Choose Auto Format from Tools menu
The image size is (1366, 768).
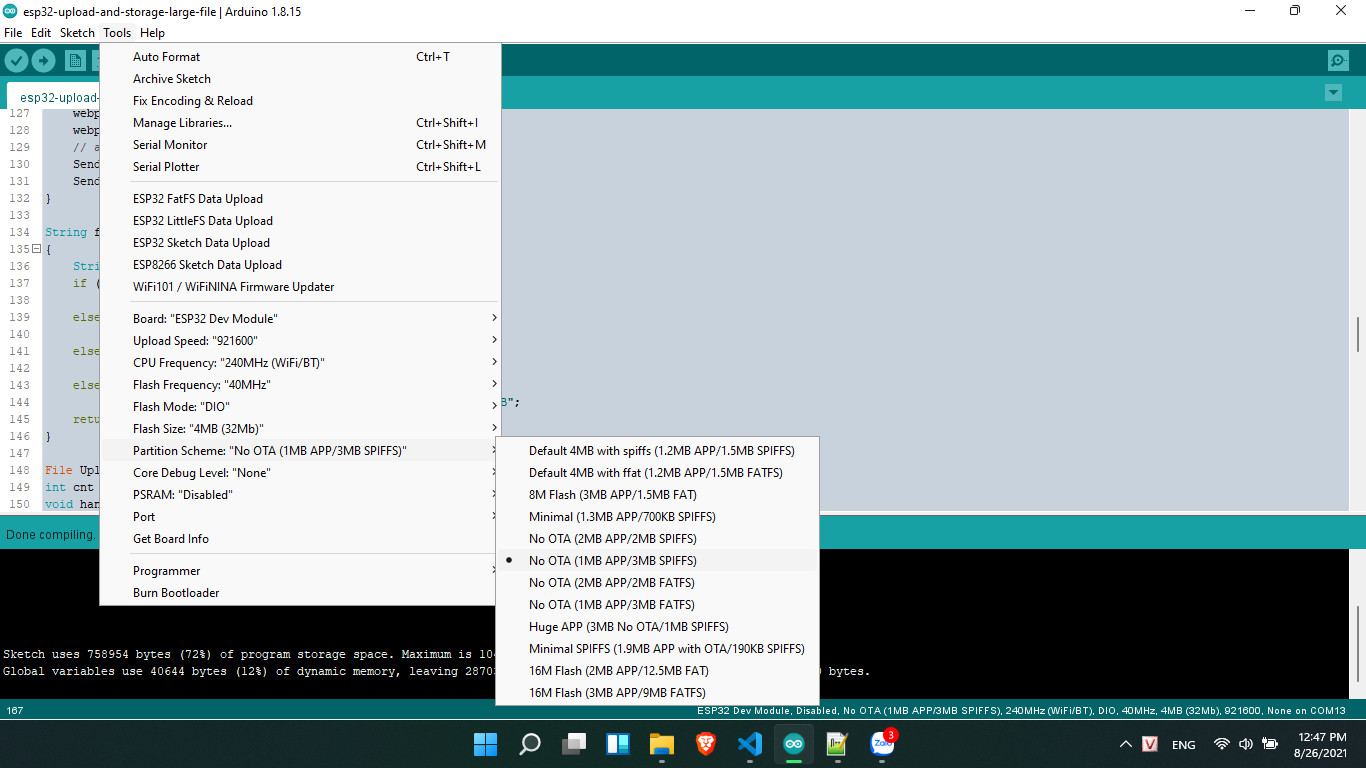click(300, 57)
